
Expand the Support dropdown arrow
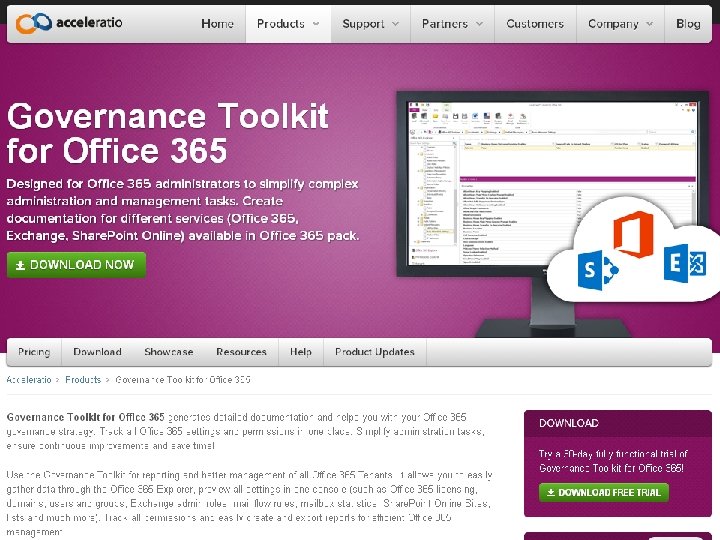click(x=395, y=24)
